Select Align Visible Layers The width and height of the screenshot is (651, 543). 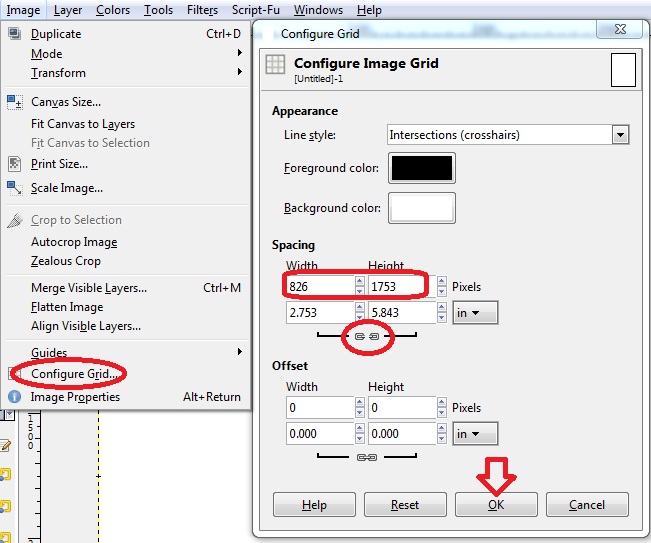(x=86, y=326)
